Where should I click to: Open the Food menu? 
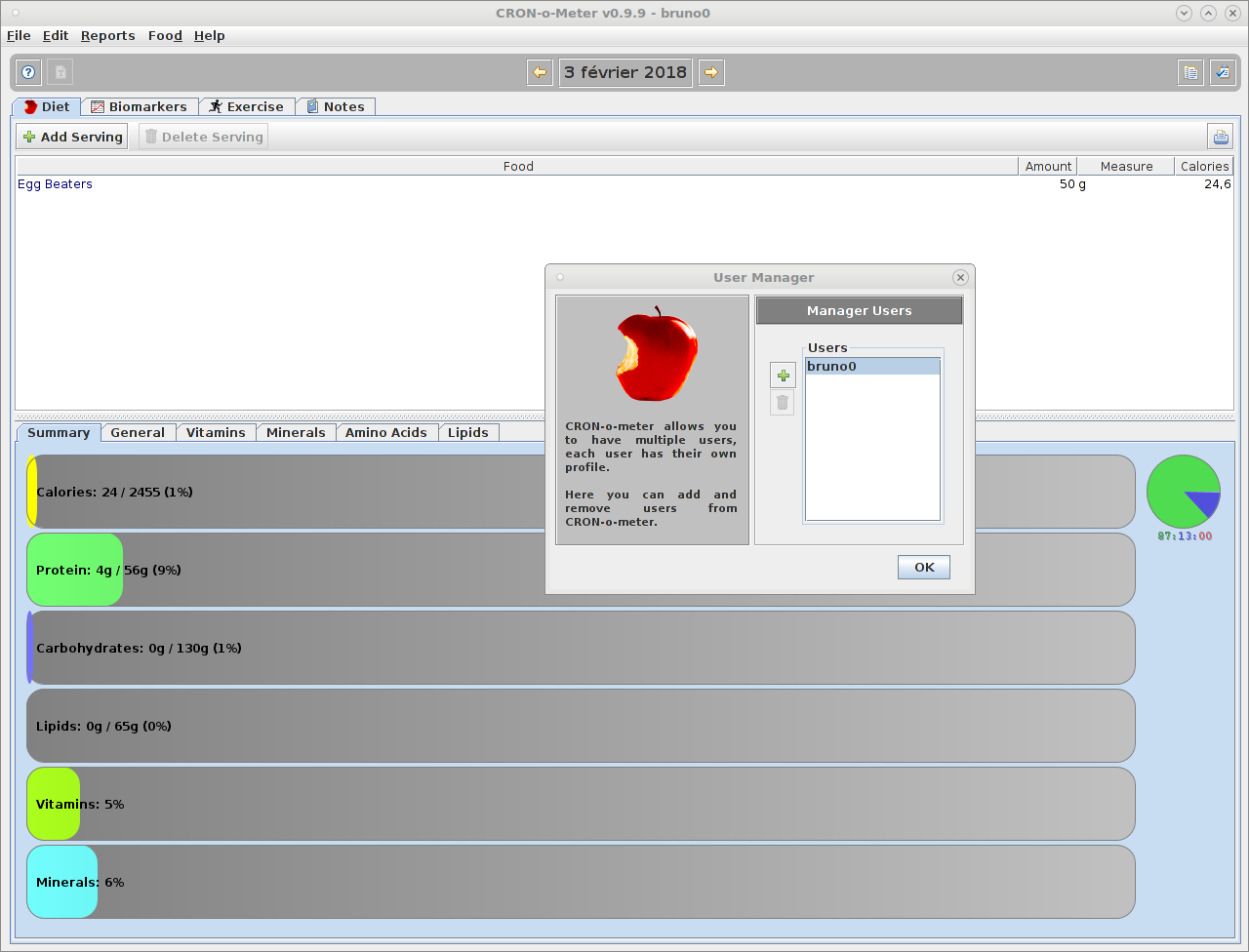[x=165, y=35]
